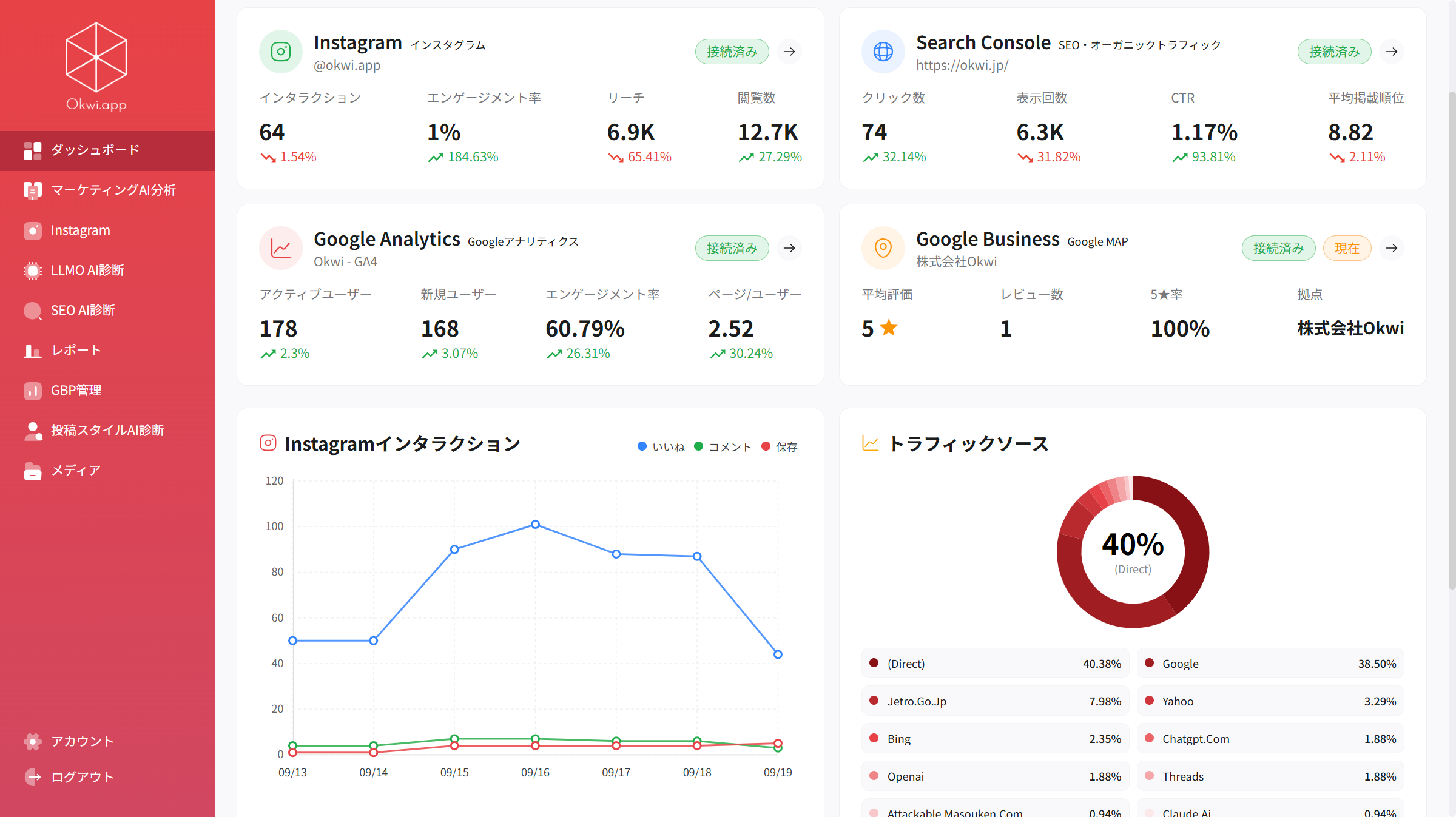Open Search Console details arrow
The width and height of the screenshot is (1456, 817).
point(1392,52)
